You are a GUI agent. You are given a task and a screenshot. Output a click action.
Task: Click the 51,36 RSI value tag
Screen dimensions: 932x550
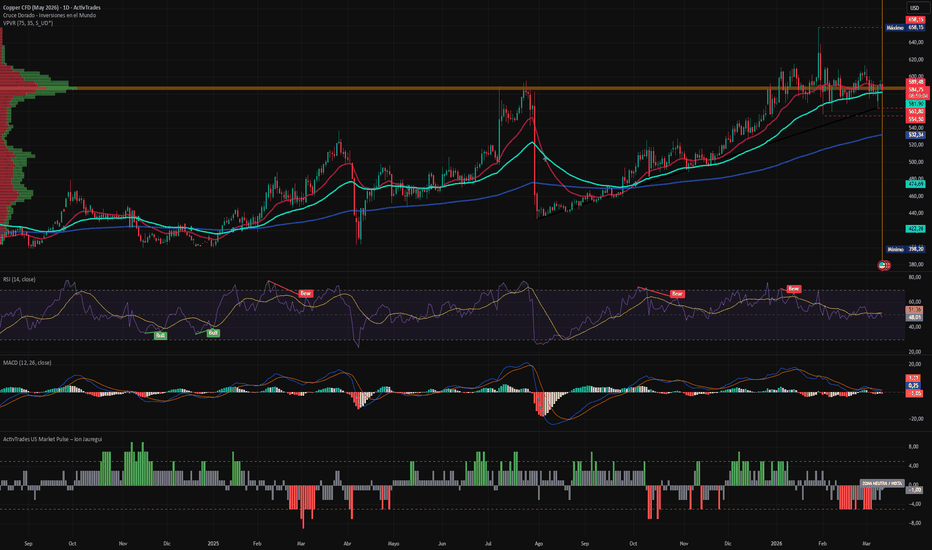[915, 310]
